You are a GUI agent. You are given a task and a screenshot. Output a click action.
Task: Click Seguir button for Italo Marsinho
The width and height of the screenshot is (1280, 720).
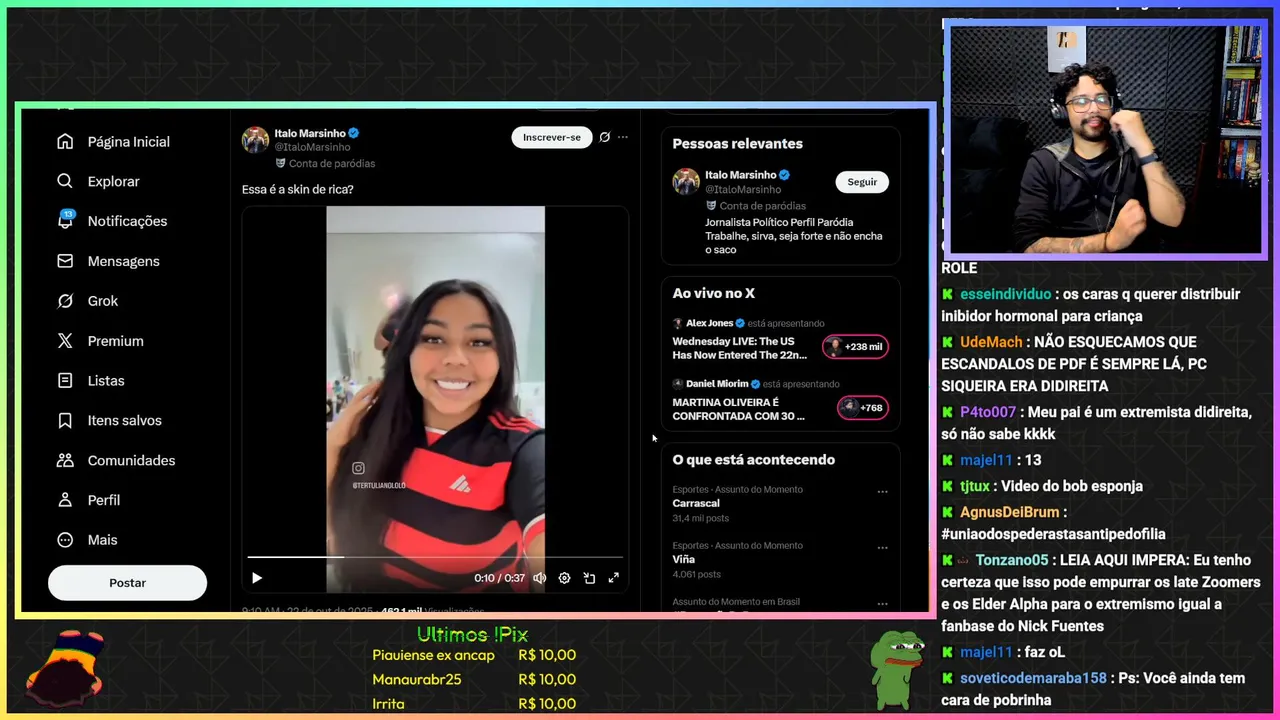click(862, 182)
